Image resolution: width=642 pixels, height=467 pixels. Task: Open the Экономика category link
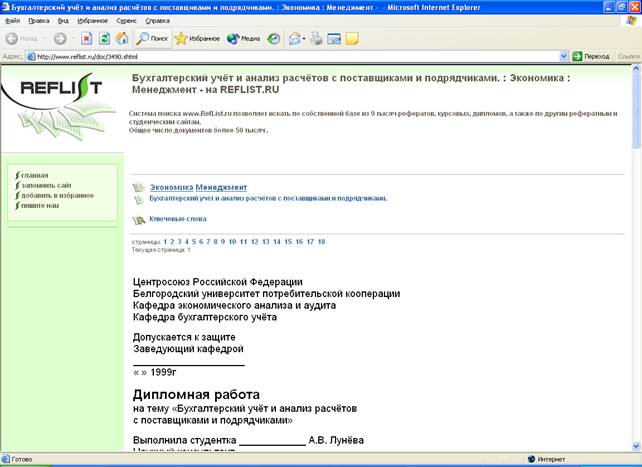point(171,187)
